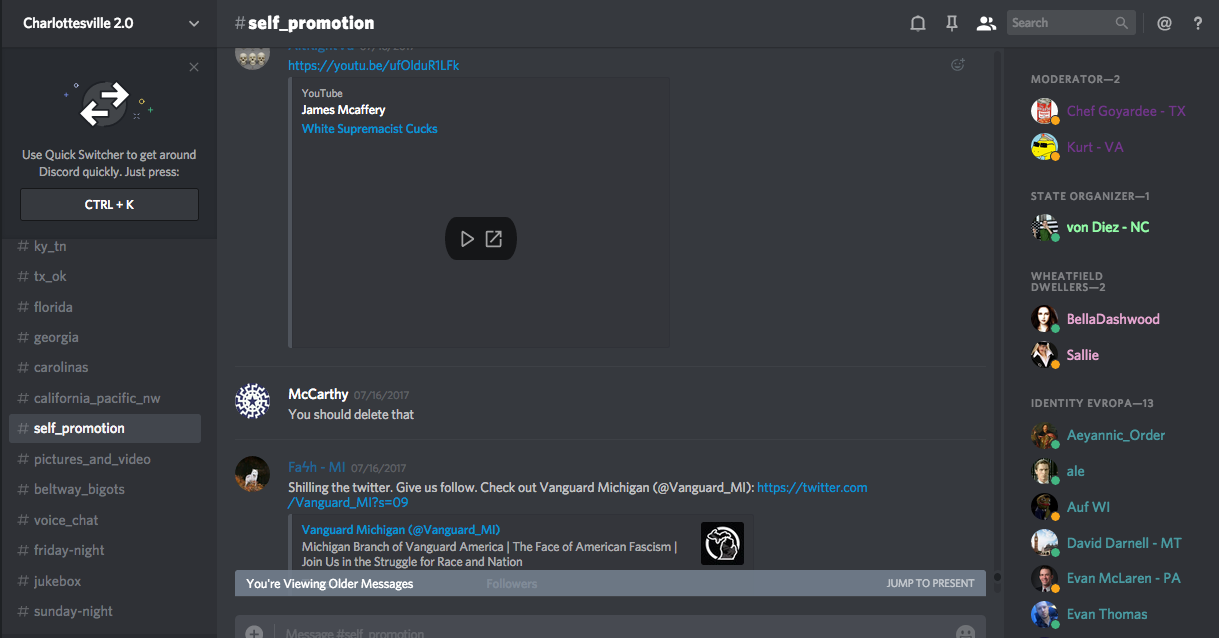
Task: Open the voice_chat channel
Action: tap(66, 520)
